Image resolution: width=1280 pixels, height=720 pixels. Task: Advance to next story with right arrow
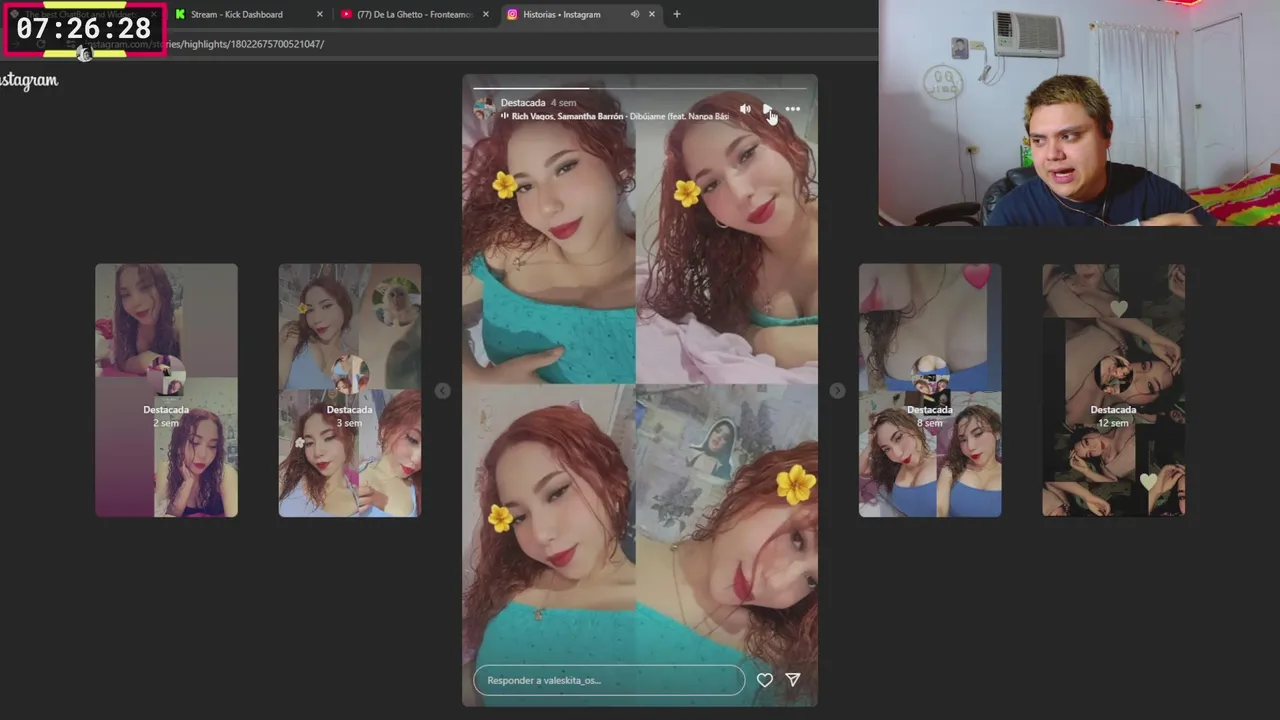(837, 391)
